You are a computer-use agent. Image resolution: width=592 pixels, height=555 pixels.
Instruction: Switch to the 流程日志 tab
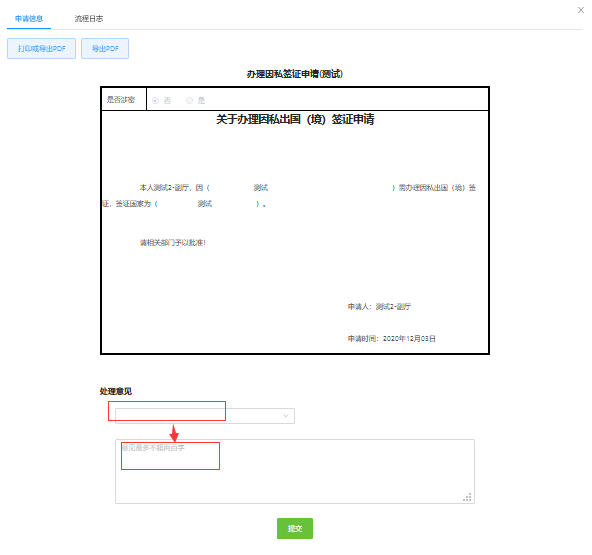pyautogui.click(x=89, y=18)
